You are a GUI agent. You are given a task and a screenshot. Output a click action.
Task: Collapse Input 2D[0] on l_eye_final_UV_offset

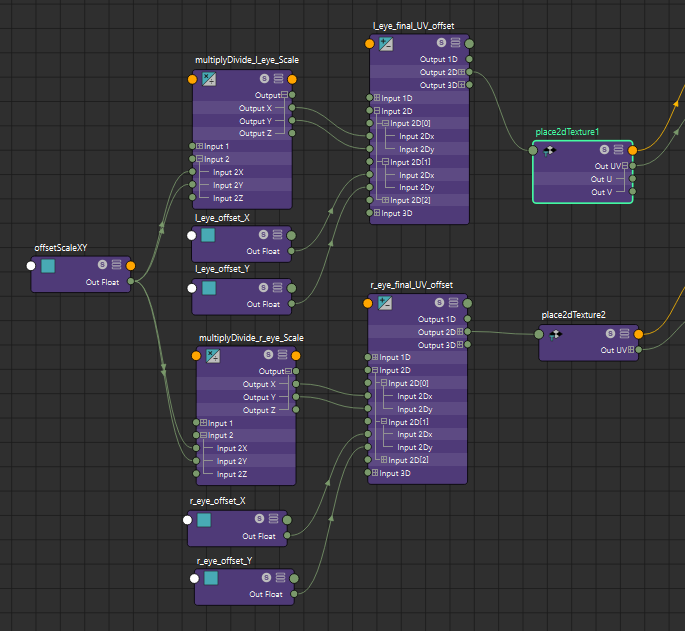coord(385,124)
